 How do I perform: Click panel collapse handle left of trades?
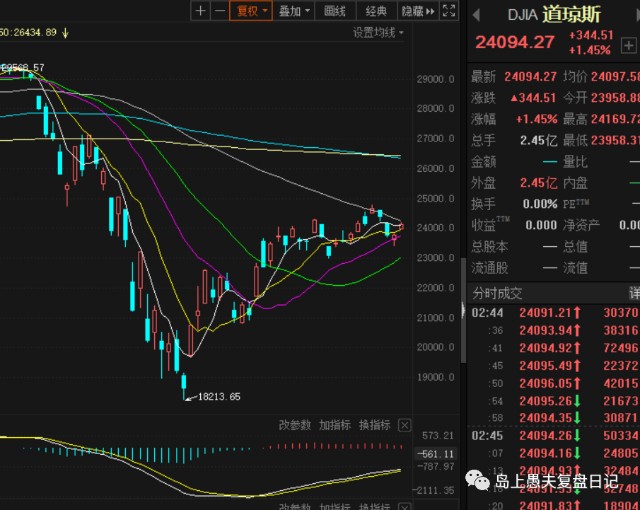[463, 310]
